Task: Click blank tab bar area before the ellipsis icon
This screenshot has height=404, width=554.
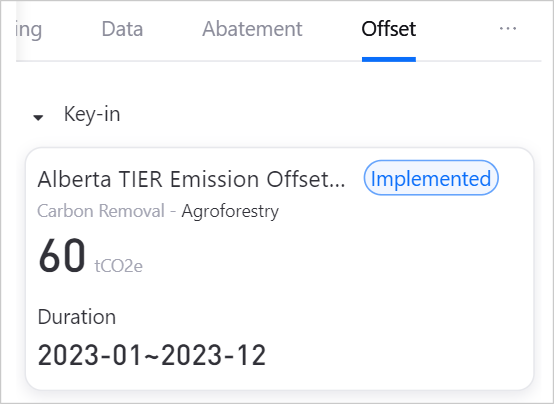Action: (458, 29)
